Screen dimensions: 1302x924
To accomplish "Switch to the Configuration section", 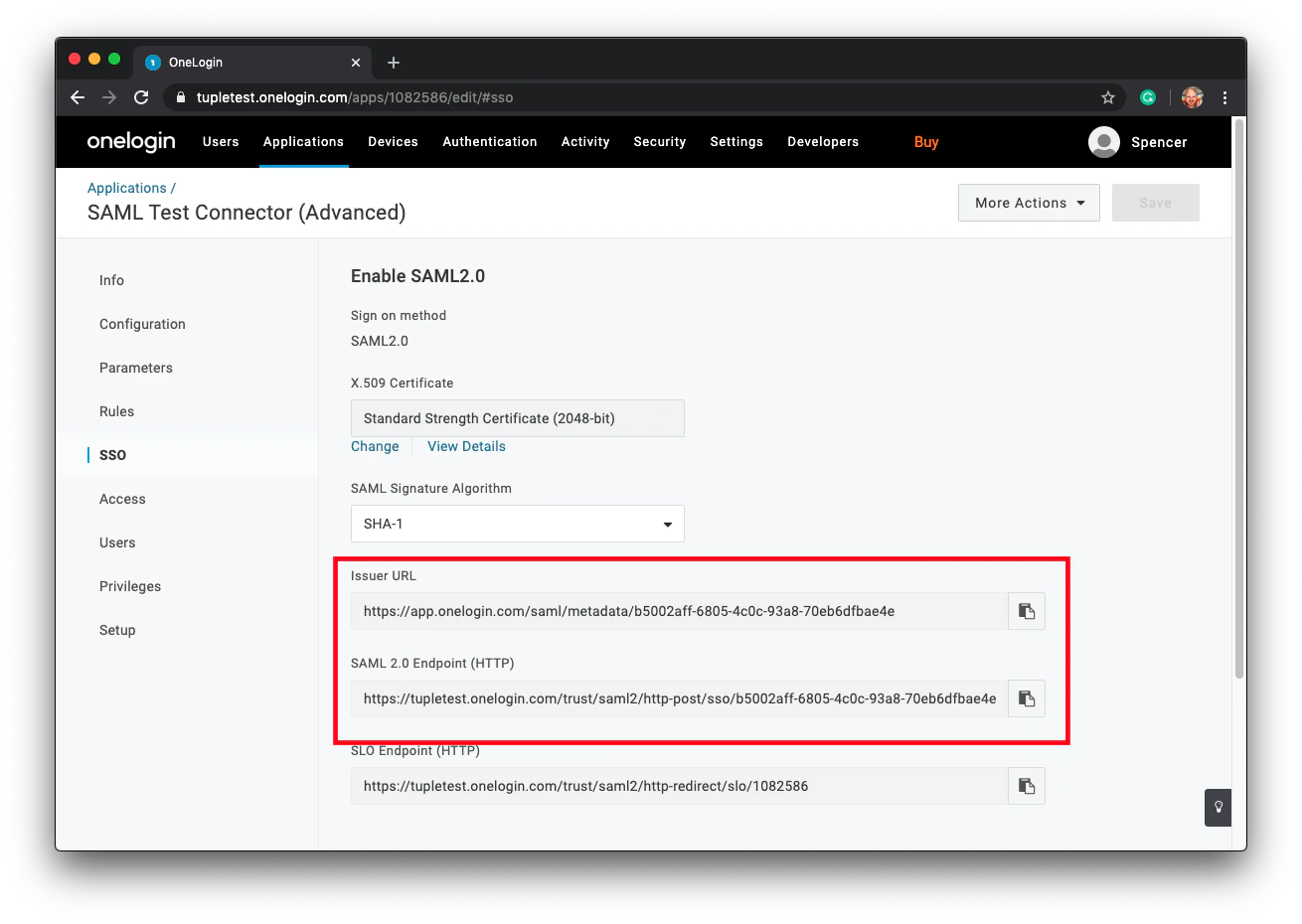I will (x=142, y=324).
